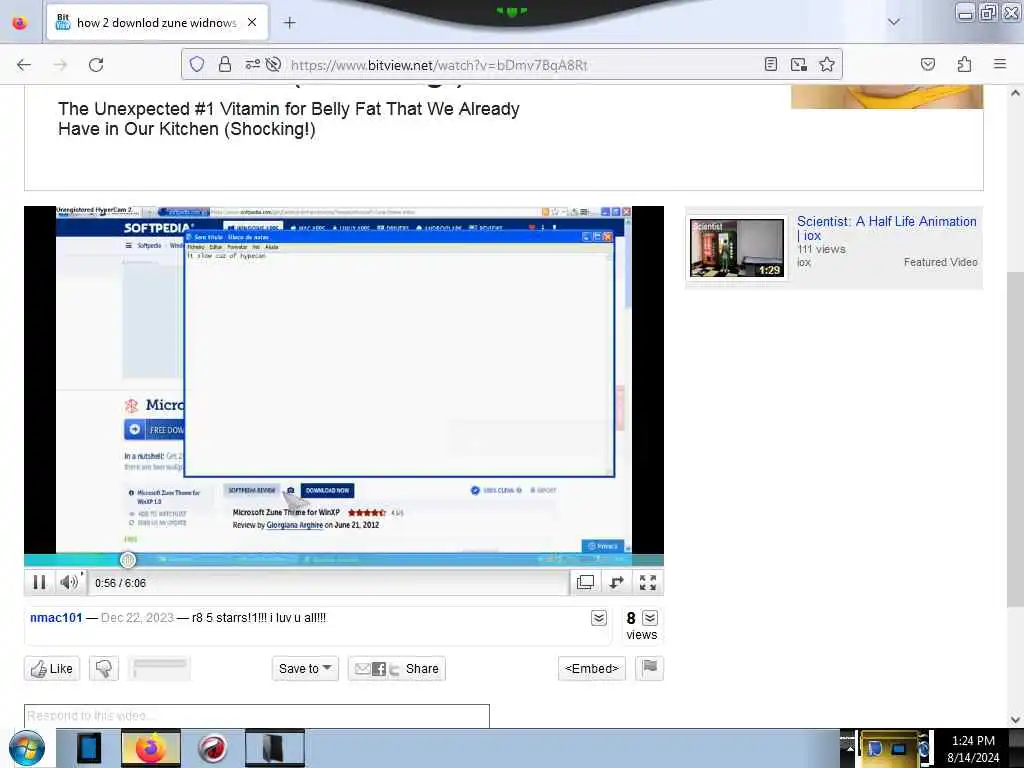This screenshot has width=1024, height=768.
Task: Click the loop arrows icon in the player
Action: [x=616, y=583]
